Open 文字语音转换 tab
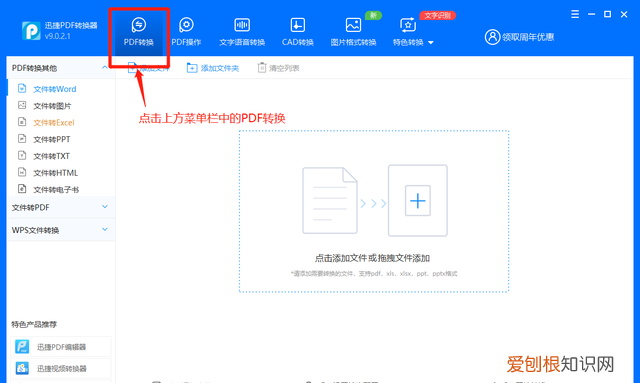This screenshot has height=383, width=640. tap(242, 31)
